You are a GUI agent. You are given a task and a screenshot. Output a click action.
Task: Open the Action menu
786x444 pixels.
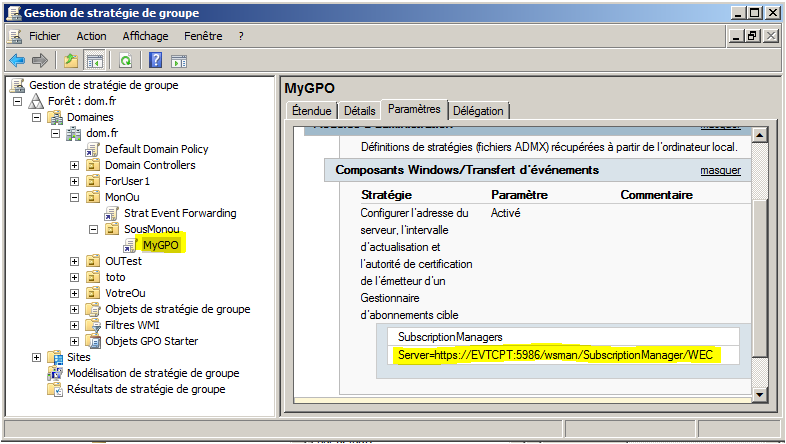[x=91, y=36]
